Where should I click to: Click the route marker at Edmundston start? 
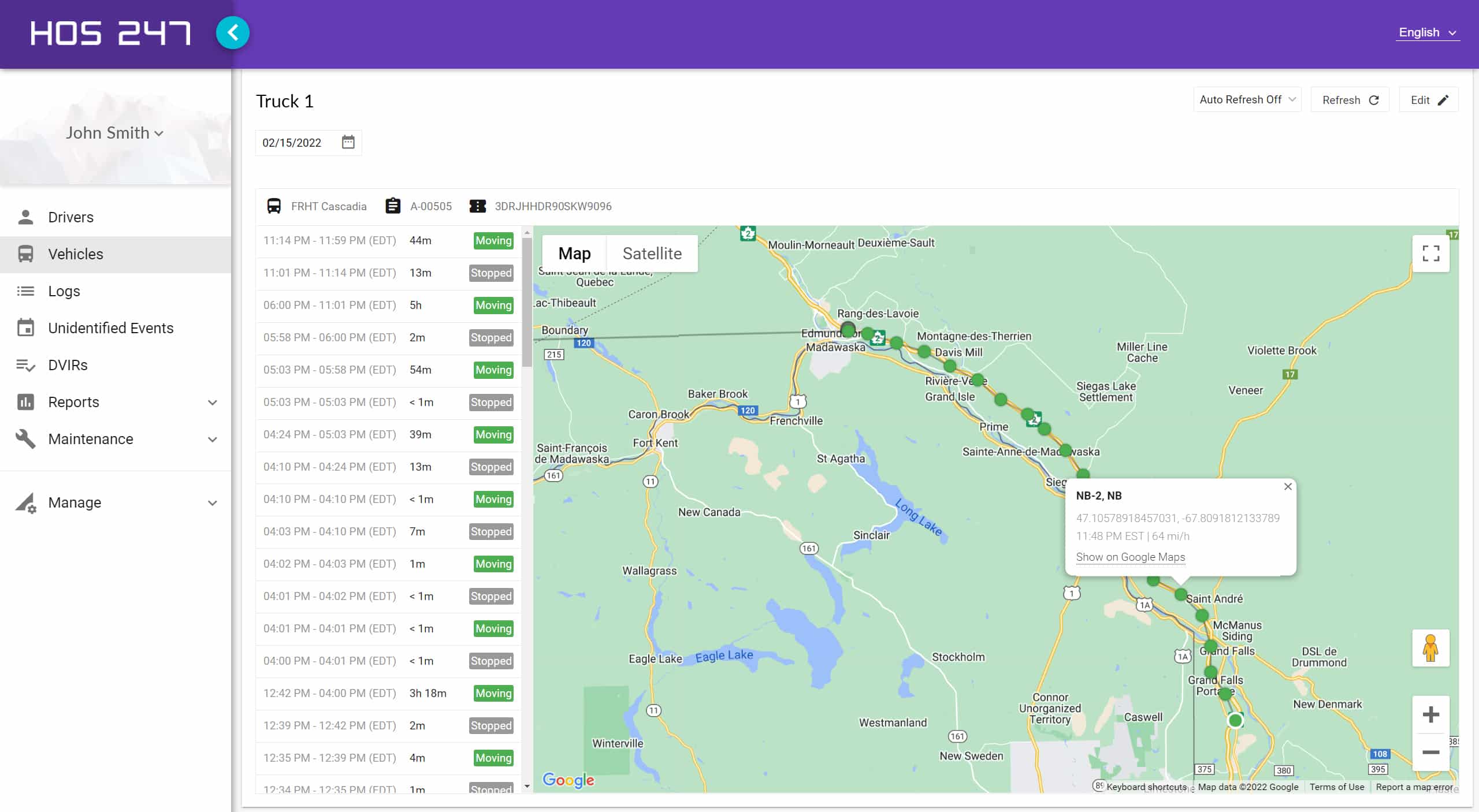[848, 330]
